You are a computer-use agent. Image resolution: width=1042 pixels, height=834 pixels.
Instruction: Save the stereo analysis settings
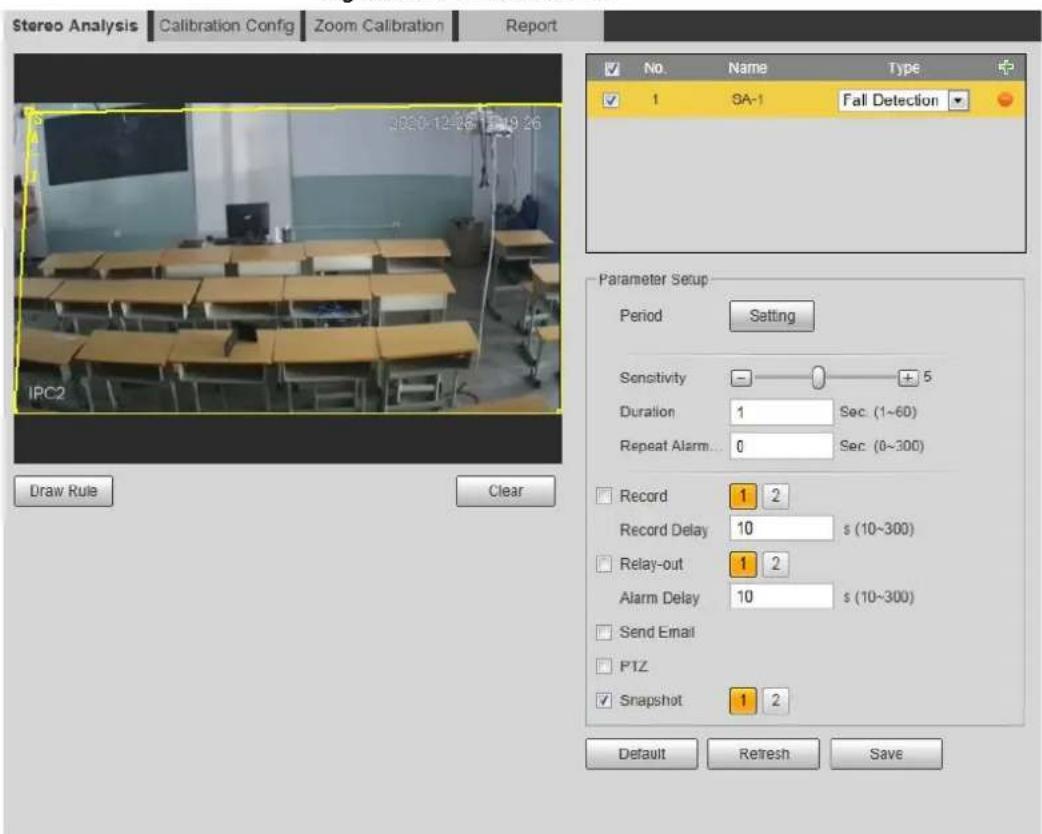tap(886, 754)
